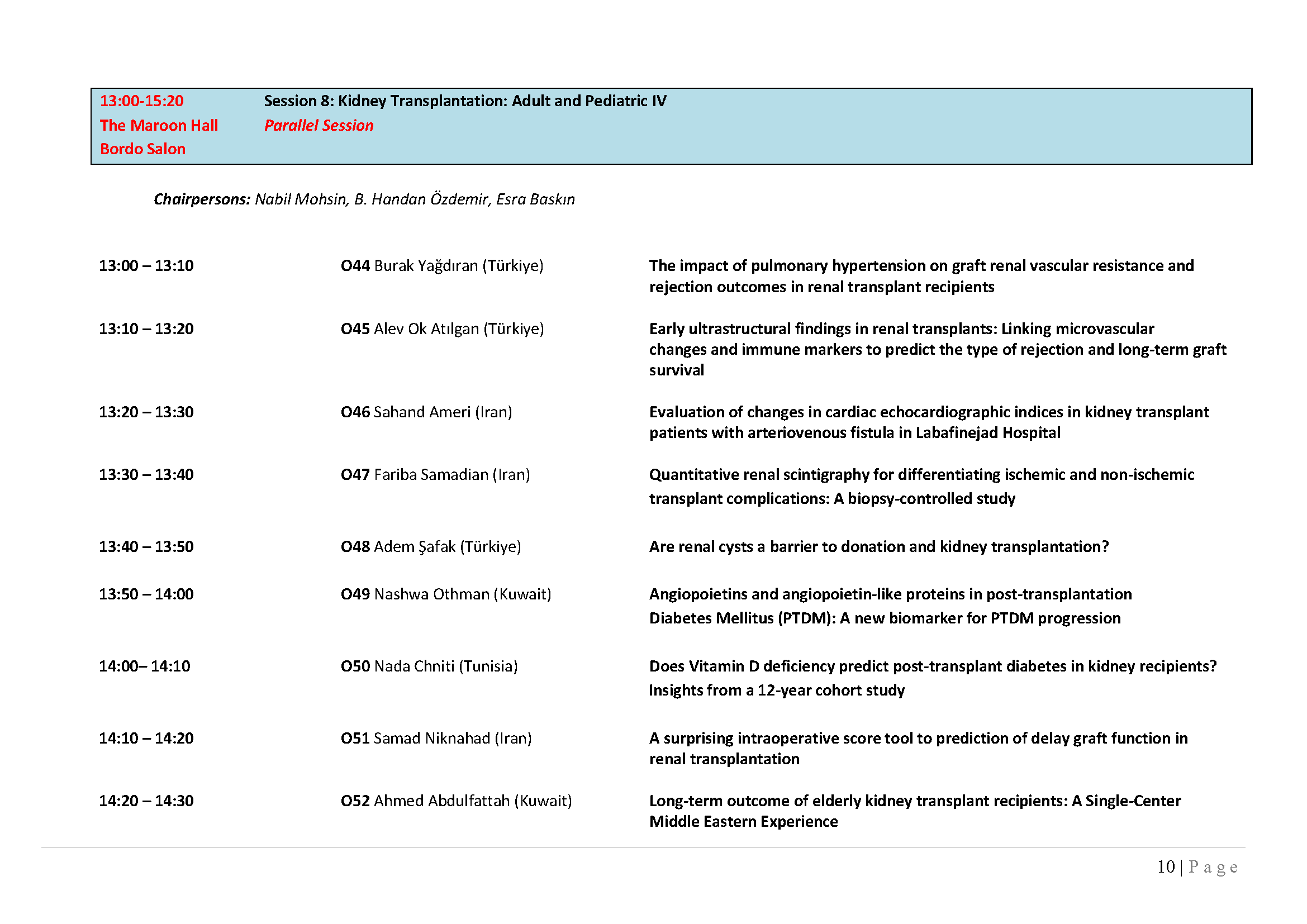
Task: Click the O51 Samad Niknahad speaker entry
Action: pos(436,739)
